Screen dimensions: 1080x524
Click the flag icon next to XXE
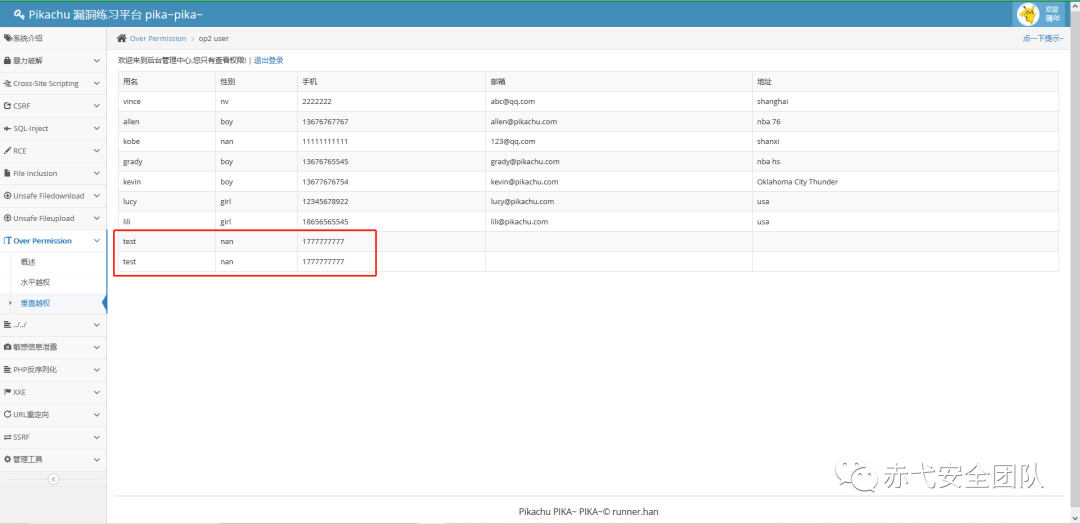pyautogui.click(x=8, y=392)
